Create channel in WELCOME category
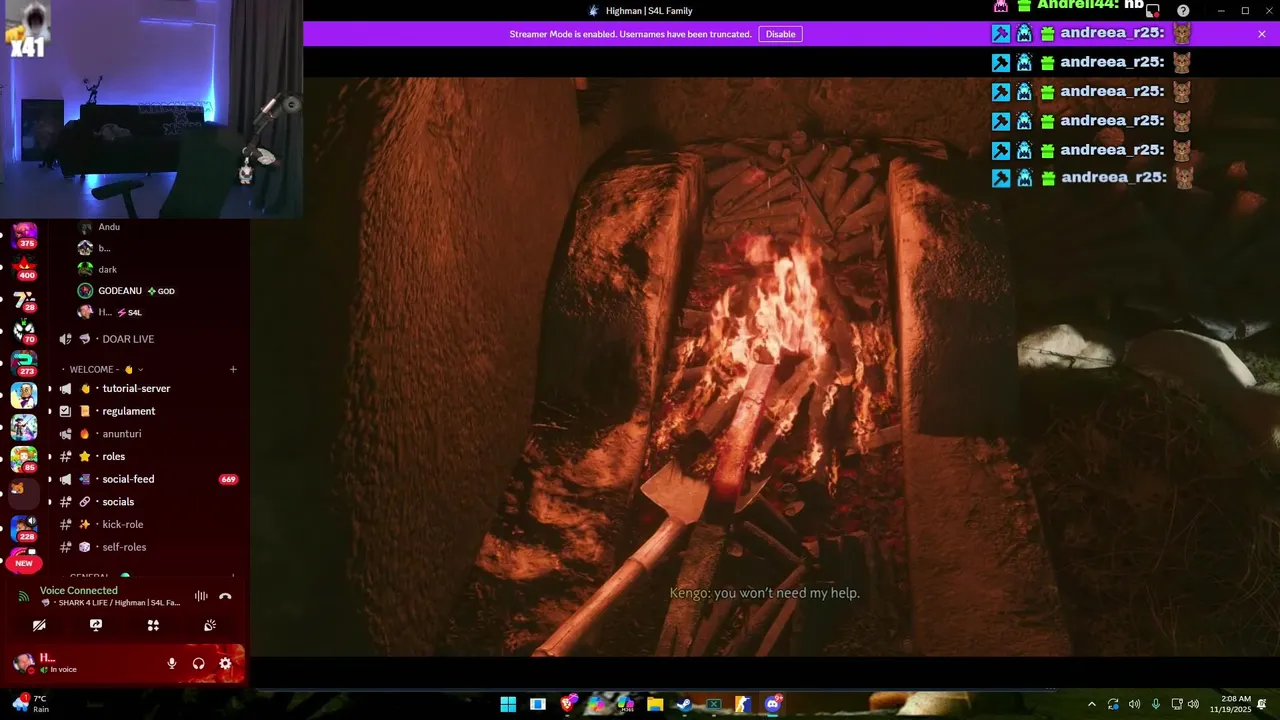 [233, 369]
